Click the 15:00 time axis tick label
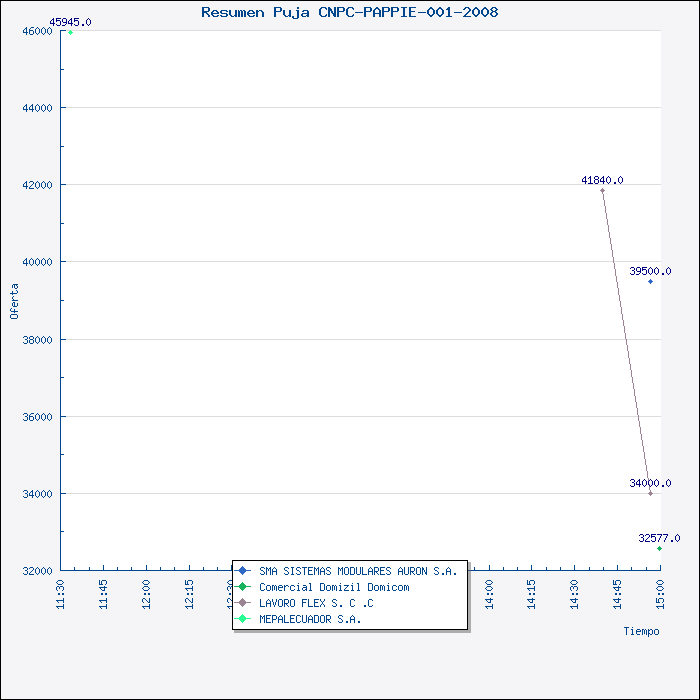The width and height of the screenshot is (700, 700). [x=660, y=594]
